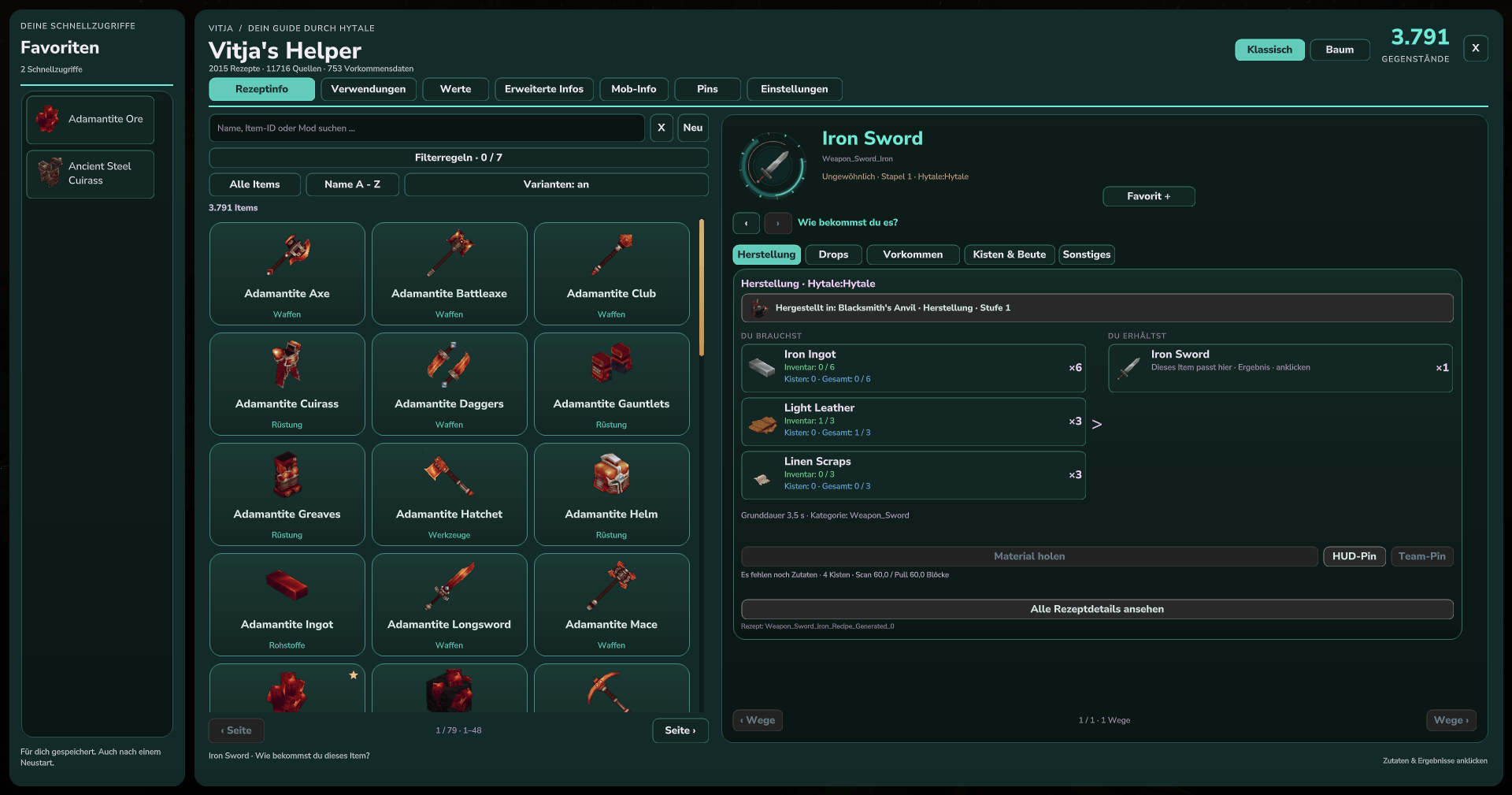Select the Adamantite Hatchet item icon
Screen dimensions: 1512x795
(x=450, y=475)
